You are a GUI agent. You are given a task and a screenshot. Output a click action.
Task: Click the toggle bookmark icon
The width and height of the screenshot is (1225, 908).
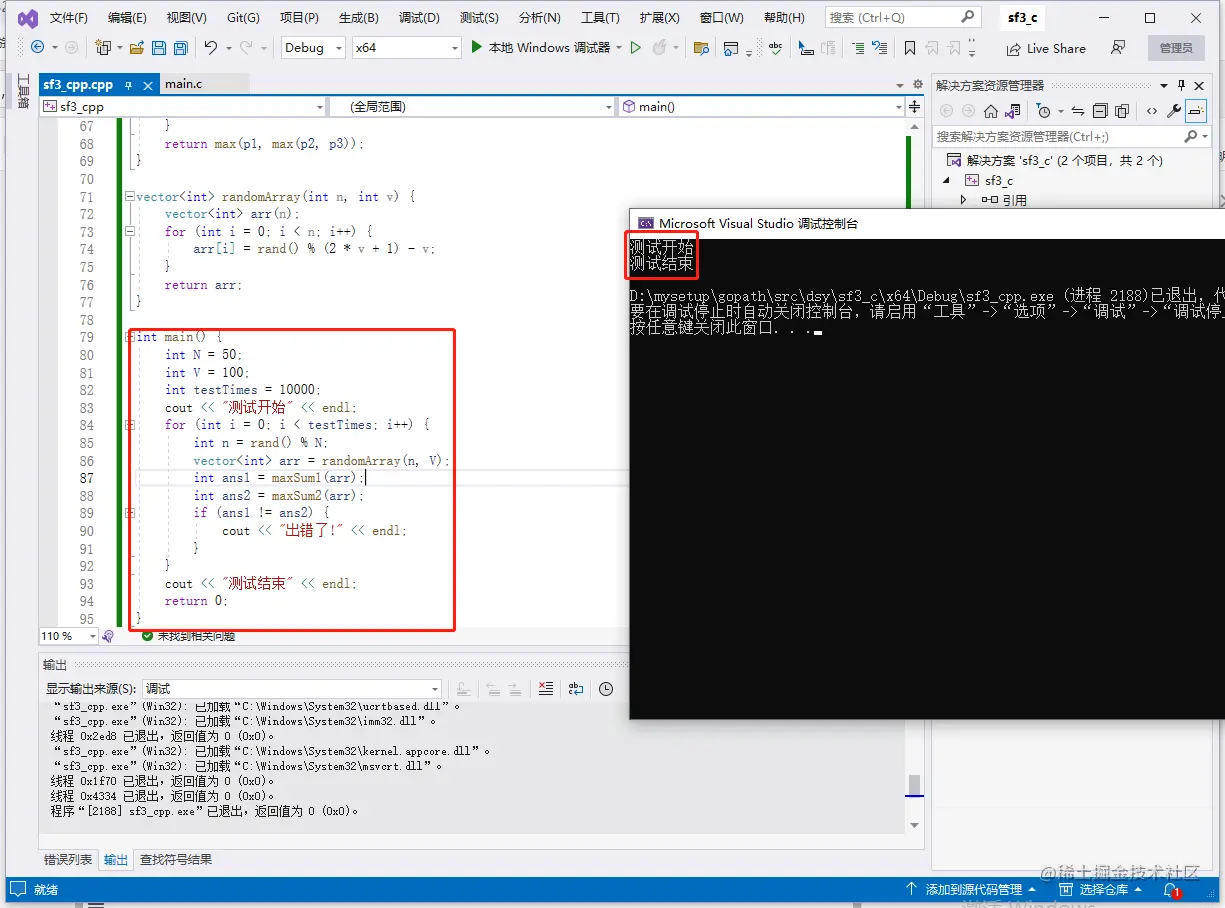click(909, 47)
